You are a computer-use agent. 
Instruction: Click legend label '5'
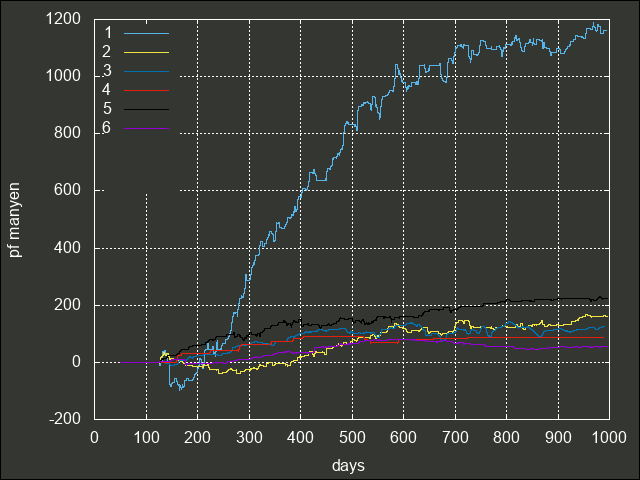tap(107, 109)
